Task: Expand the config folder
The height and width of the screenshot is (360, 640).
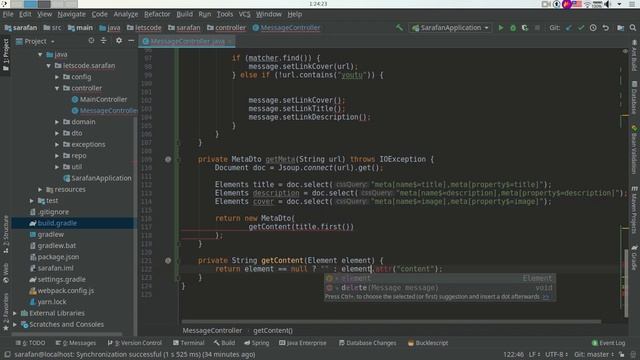Action: (x=57, y=77)
